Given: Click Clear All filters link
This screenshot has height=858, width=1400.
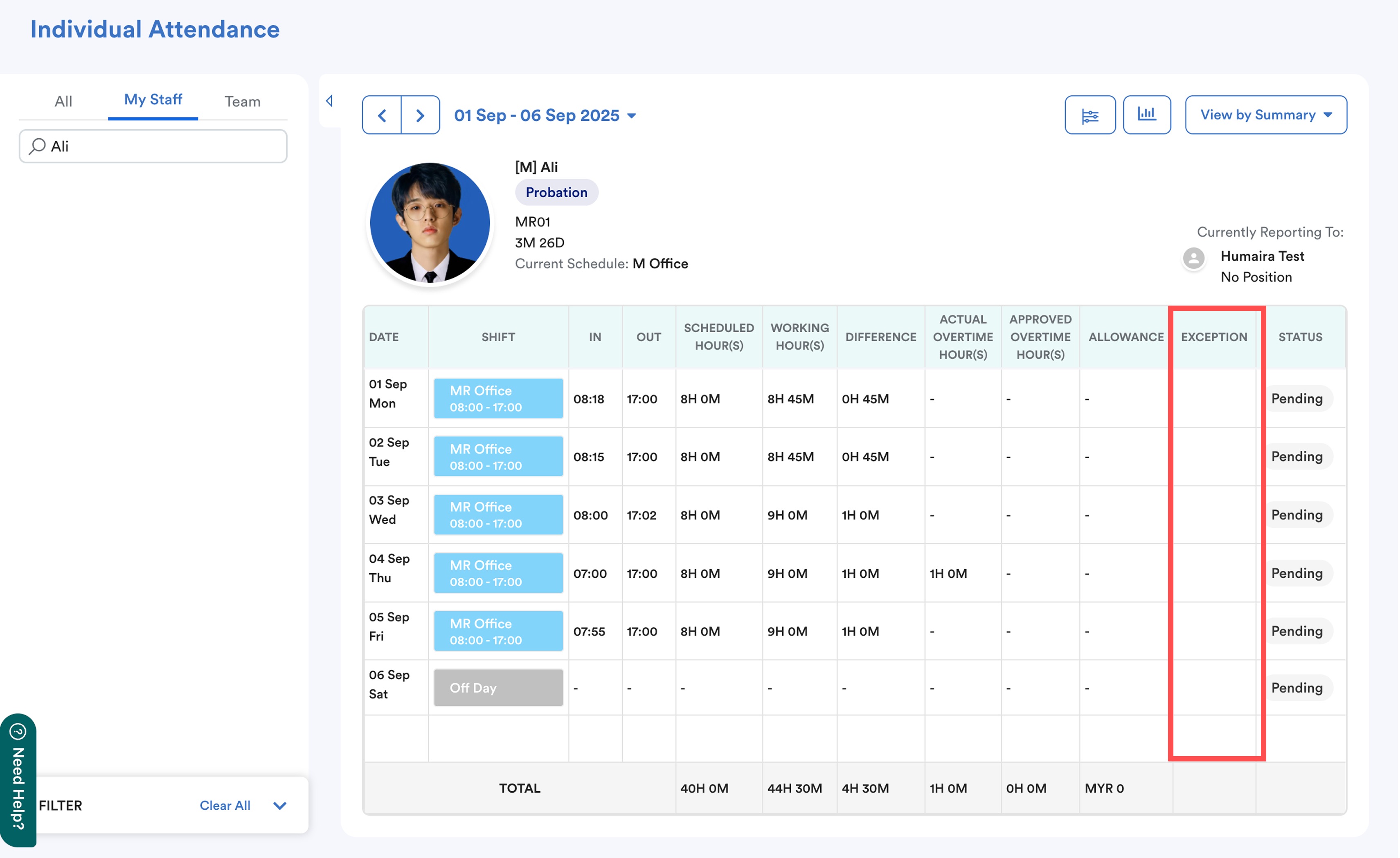Looking at the screenshot, I should pos(225,805).
